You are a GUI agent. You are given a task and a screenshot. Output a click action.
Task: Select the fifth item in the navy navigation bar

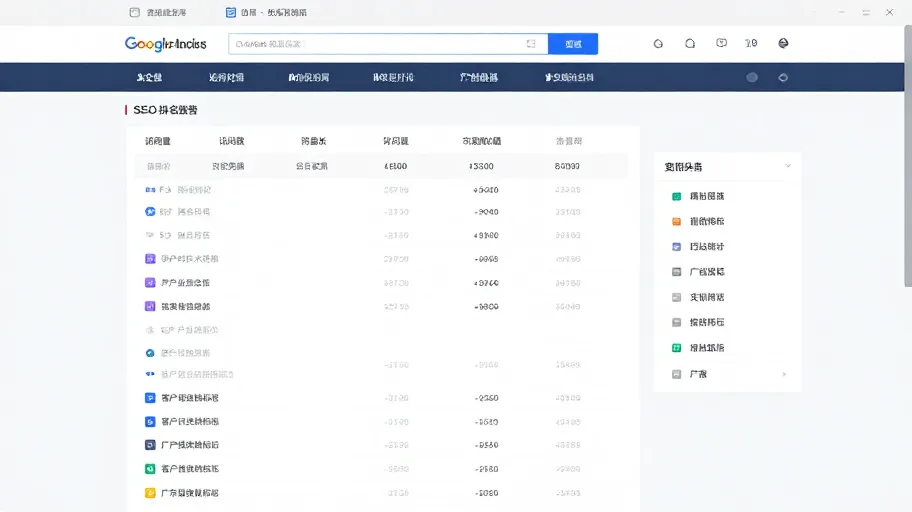479,77
